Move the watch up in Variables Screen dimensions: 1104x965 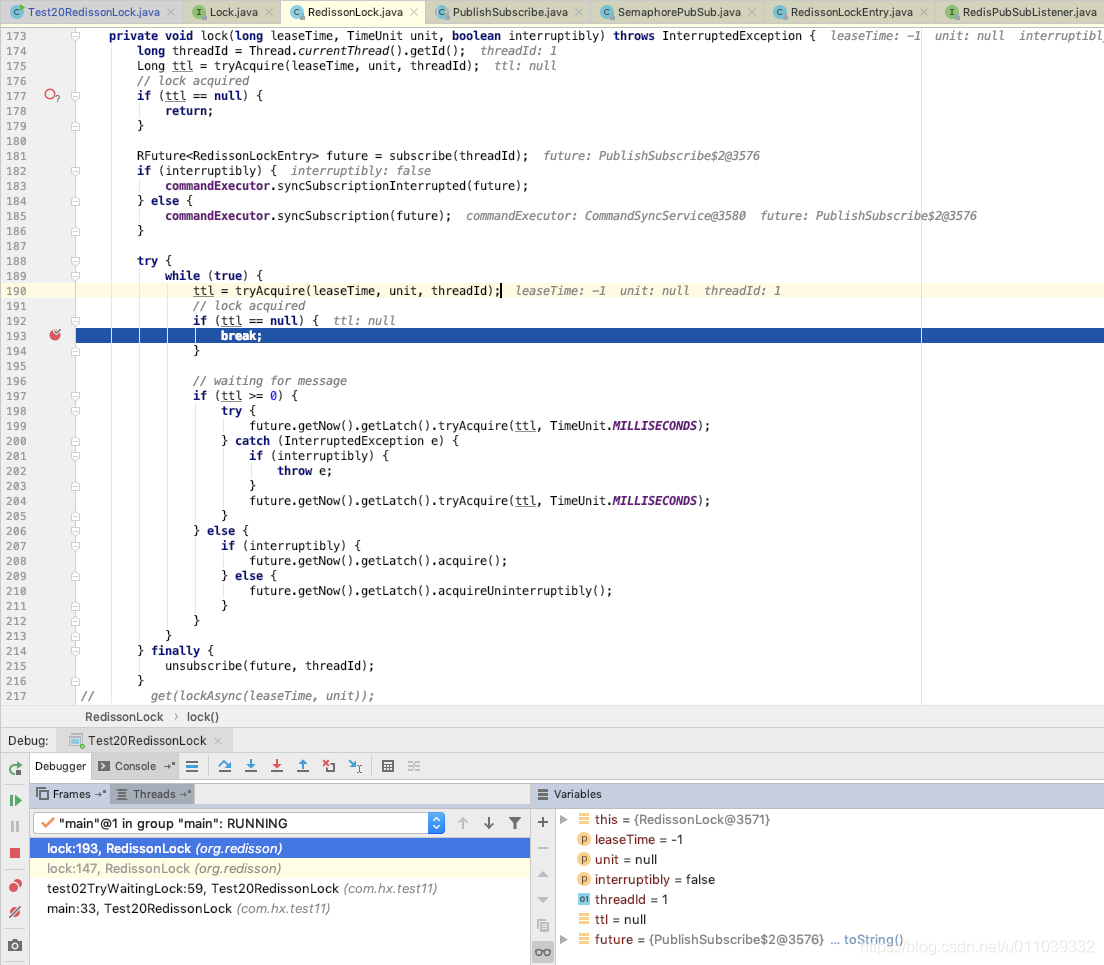click(543, 874)
